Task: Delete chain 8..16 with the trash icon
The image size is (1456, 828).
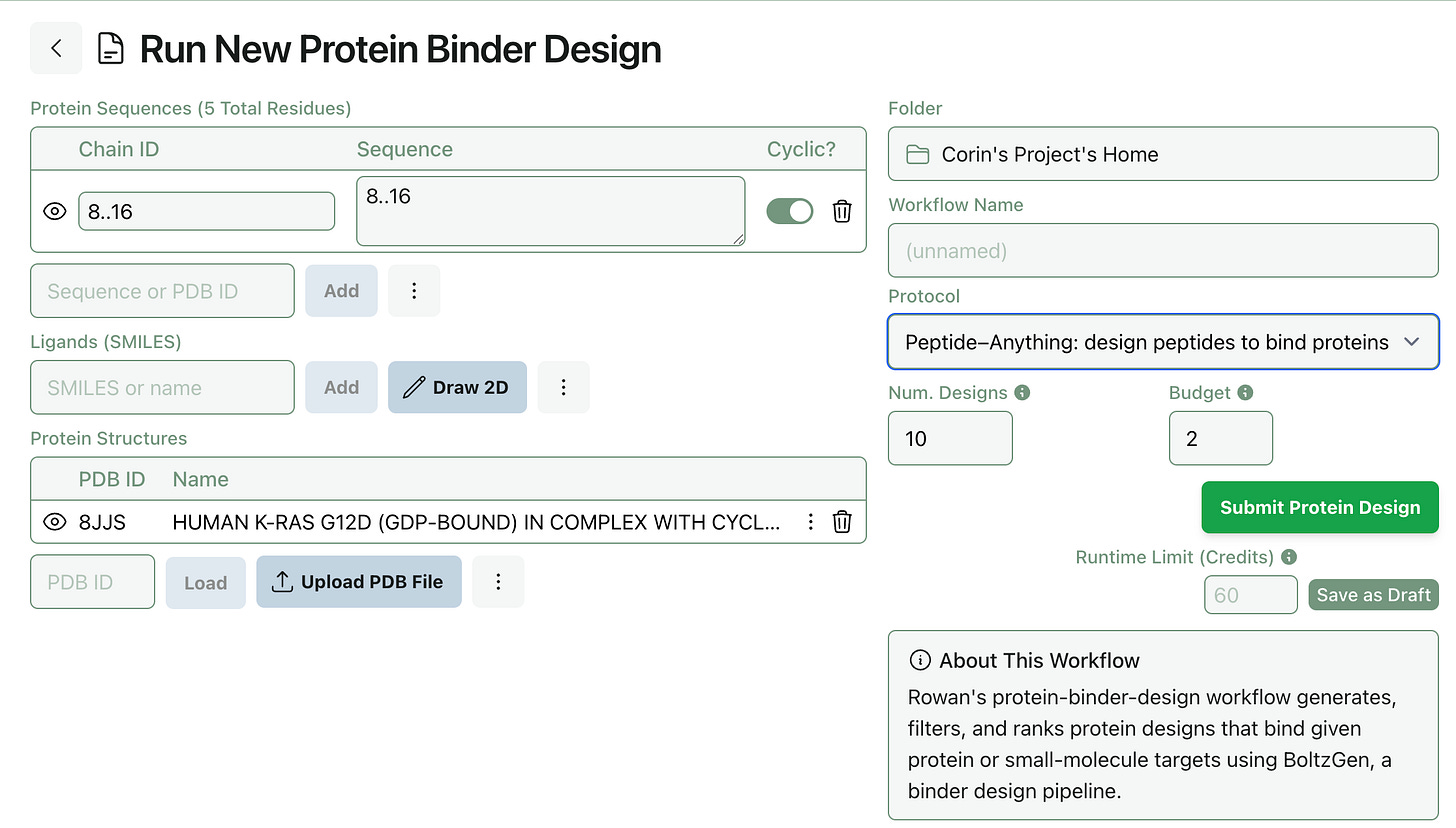Action: click(842, 211)
